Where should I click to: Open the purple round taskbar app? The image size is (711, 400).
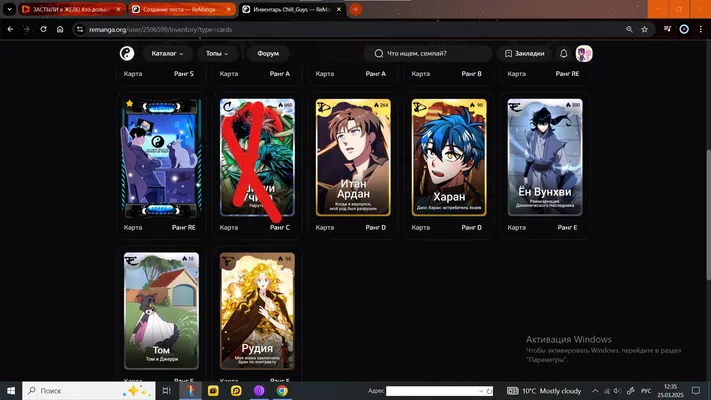[x=259, y=390]
